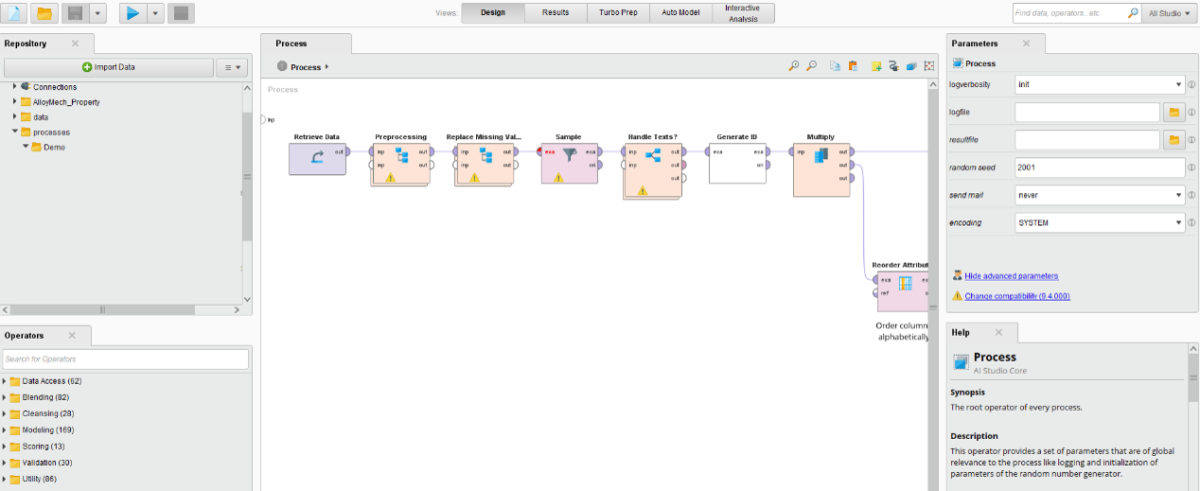Expand the Cleansing (28) operator group
The image size is (1200, 491).
click(4, 413)
